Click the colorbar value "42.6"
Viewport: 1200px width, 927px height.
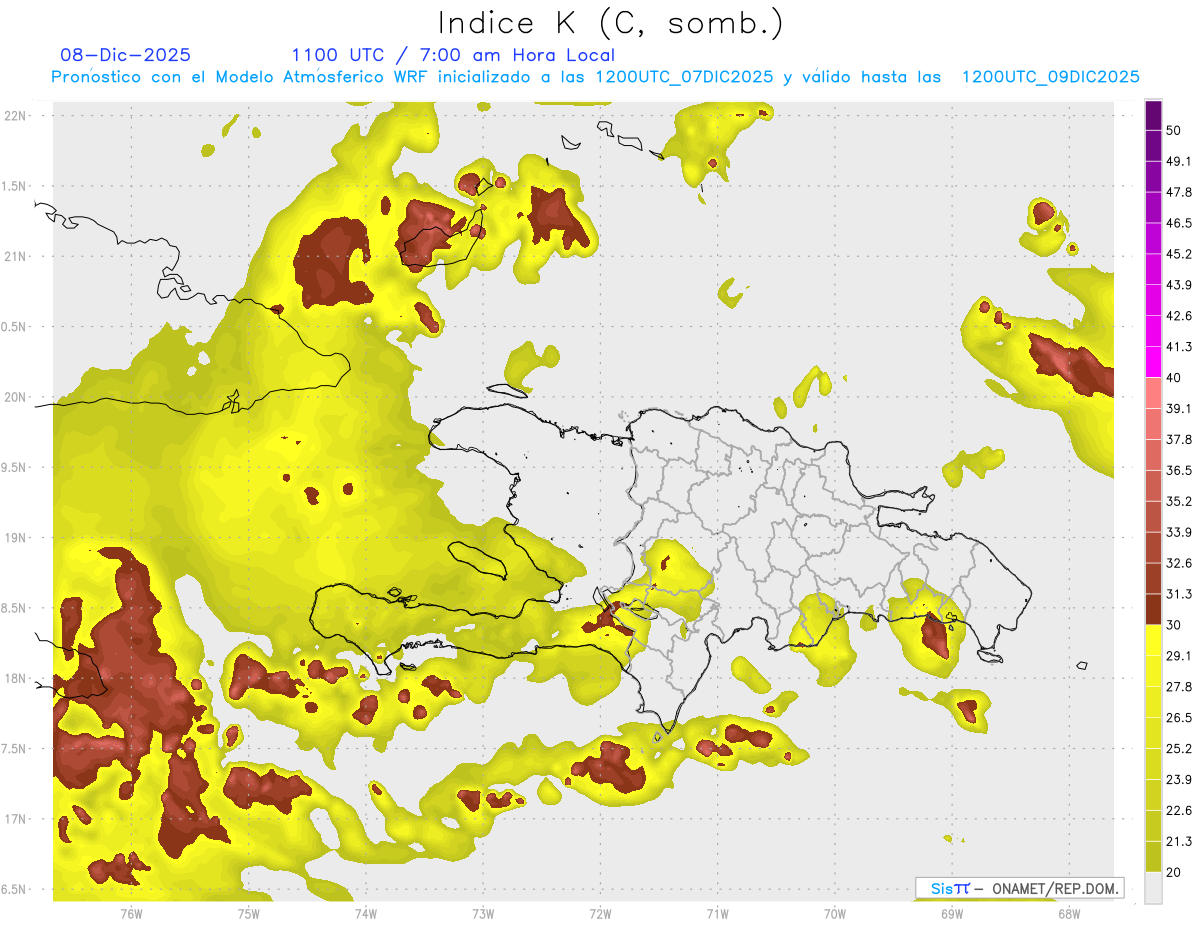coord(1179,316)
